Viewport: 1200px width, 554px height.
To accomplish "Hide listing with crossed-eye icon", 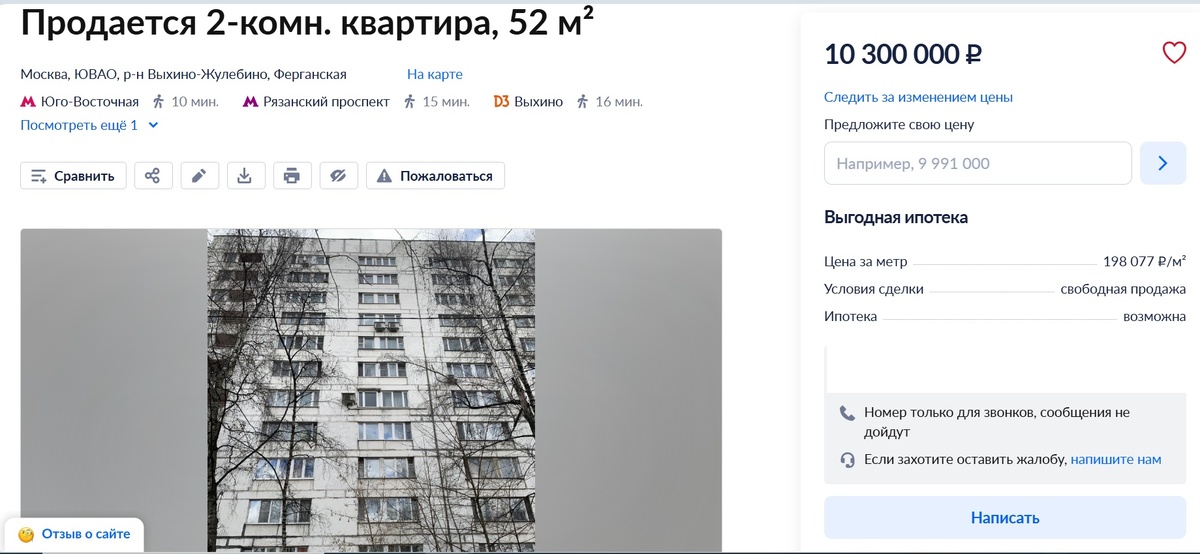I will click(338, 176).
